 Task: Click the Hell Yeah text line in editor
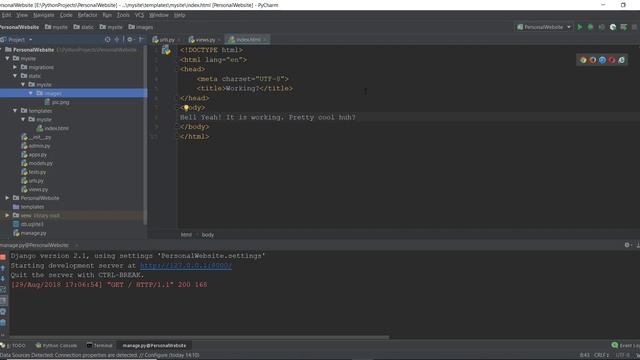click(x=268, y=118)
